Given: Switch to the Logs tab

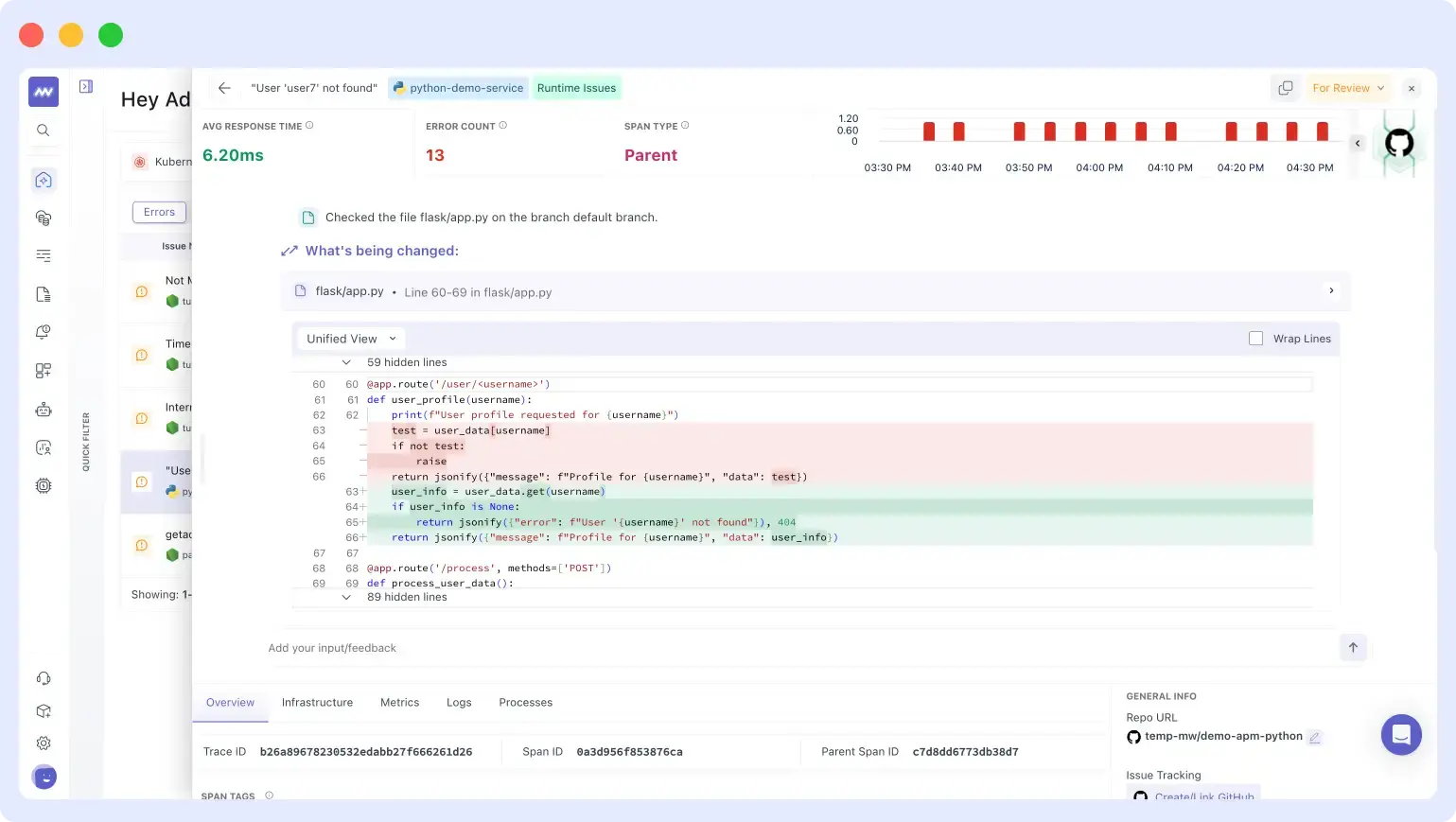Looking at the screenshot, I should 459,703.
